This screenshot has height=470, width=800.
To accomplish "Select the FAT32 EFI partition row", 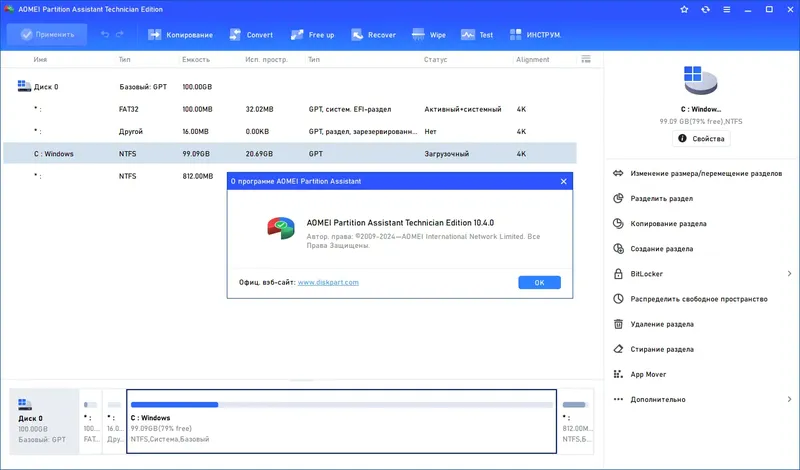I will click(290, 109).
